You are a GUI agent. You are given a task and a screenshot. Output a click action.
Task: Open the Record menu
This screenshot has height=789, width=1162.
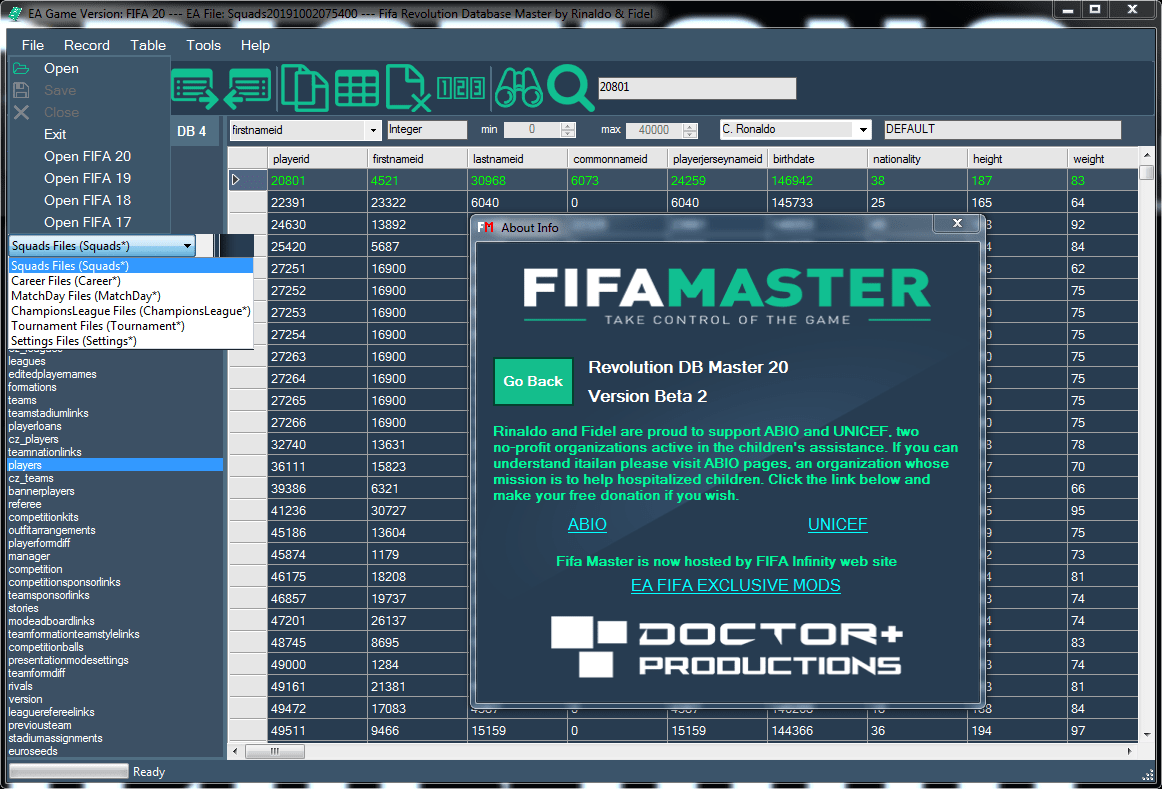87,45
